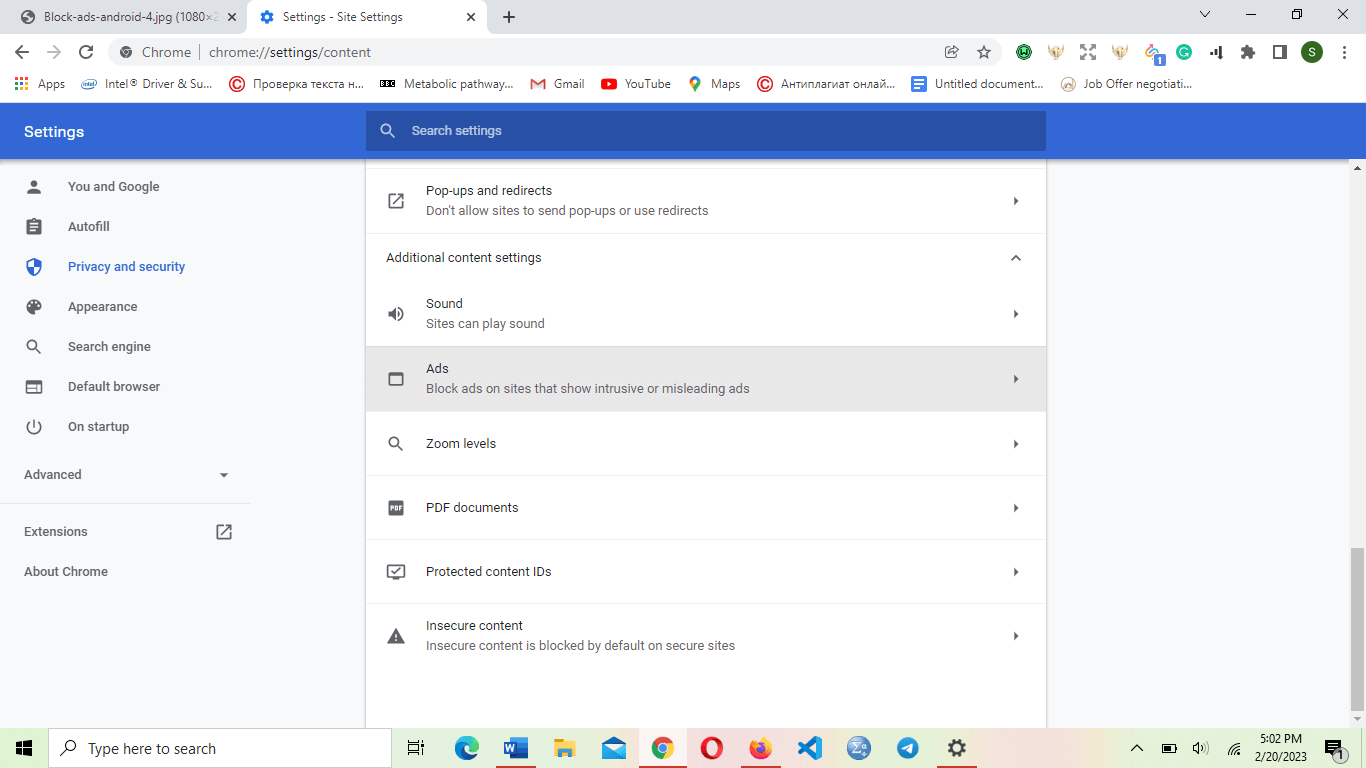Open Telegram from the taskbar
This screenshot has width=1366, height=768.
(908, 748)
